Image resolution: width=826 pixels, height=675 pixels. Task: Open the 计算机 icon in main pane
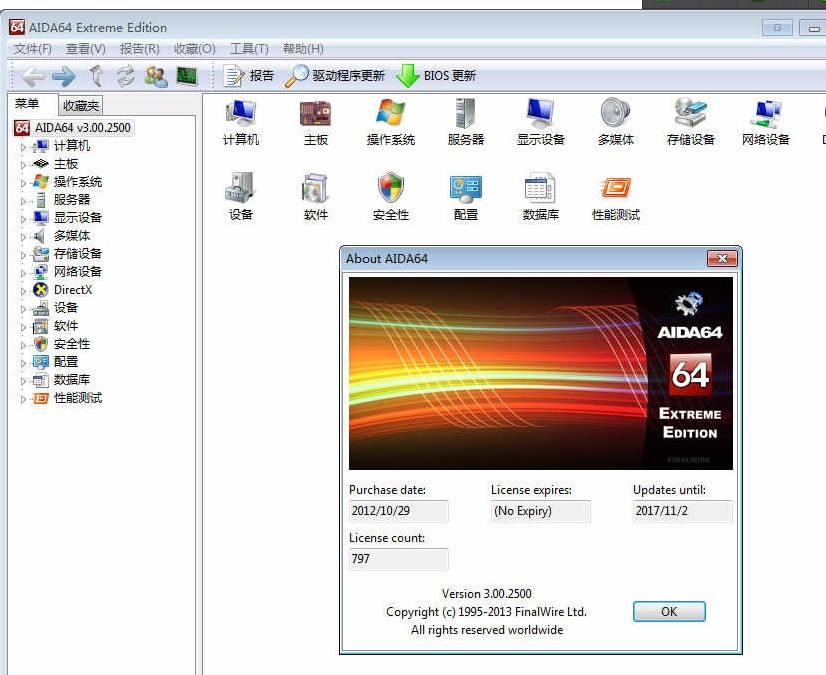coord(241,122)
